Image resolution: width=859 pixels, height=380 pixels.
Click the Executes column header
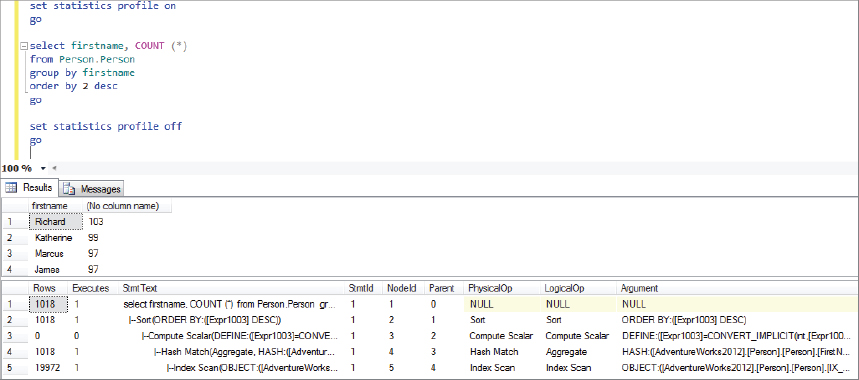[x=91, y=288]
